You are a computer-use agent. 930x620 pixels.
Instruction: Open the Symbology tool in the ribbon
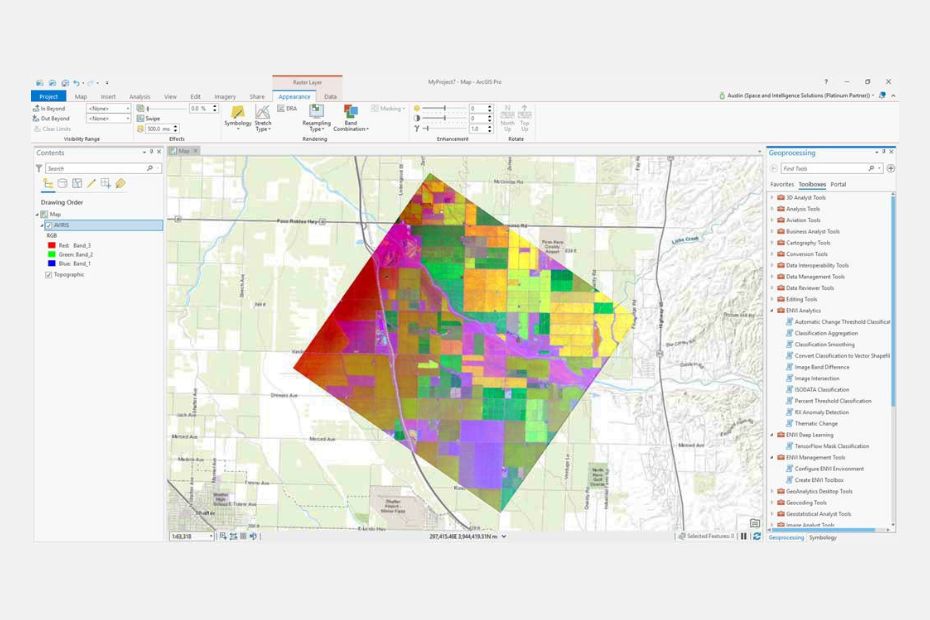pos(238,117)
